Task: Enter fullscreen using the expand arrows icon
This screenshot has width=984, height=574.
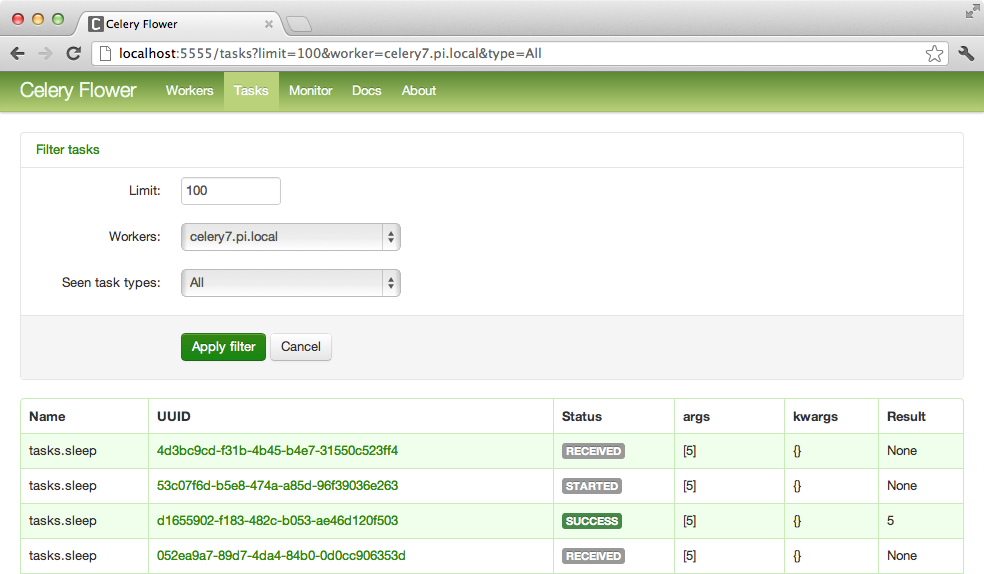Action: click(973, 11)
